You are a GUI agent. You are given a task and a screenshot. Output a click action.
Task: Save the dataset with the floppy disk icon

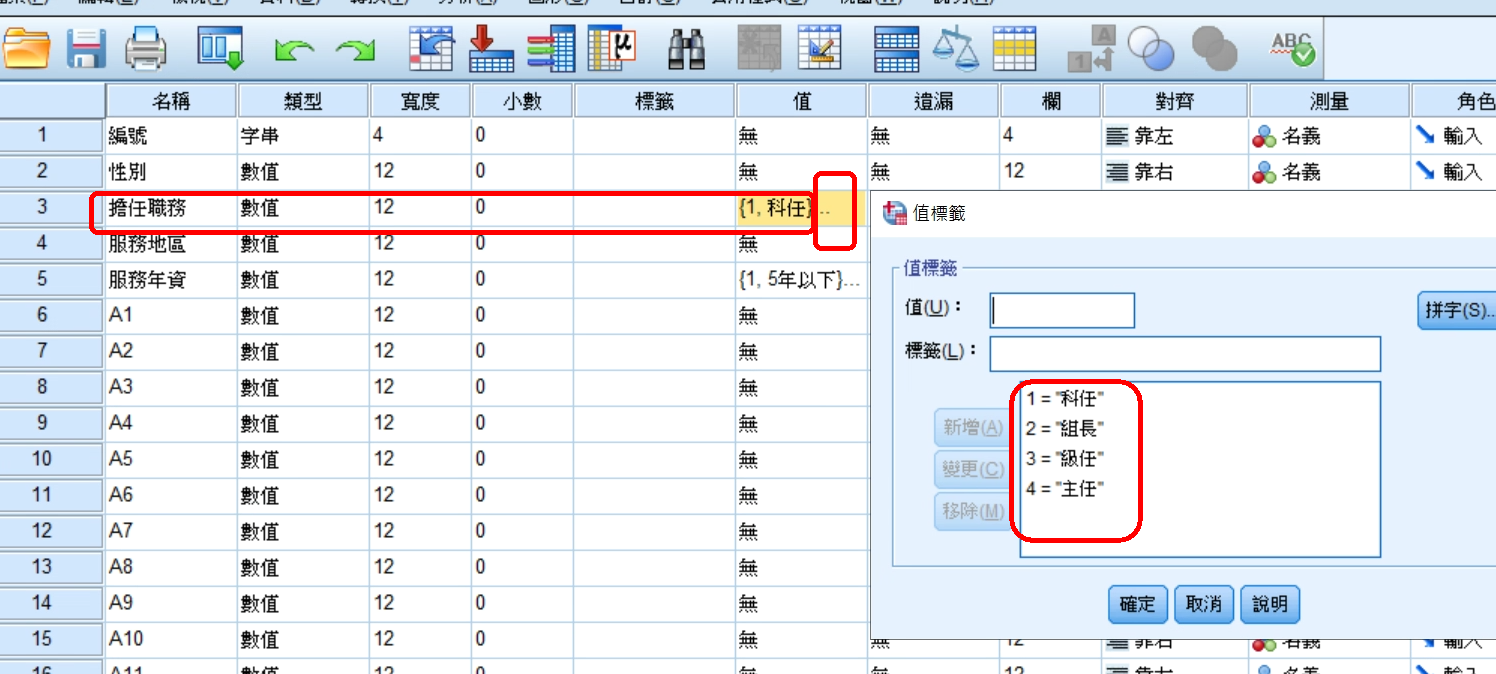87,47
